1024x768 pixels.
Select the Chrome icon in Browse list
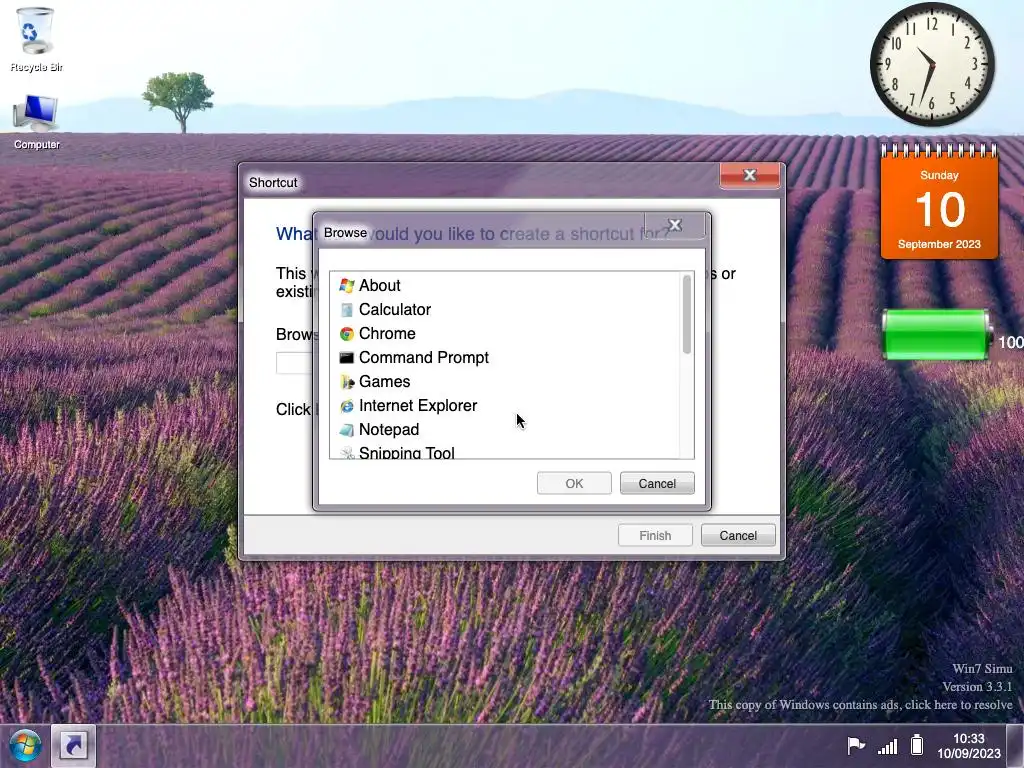point(347,334)
